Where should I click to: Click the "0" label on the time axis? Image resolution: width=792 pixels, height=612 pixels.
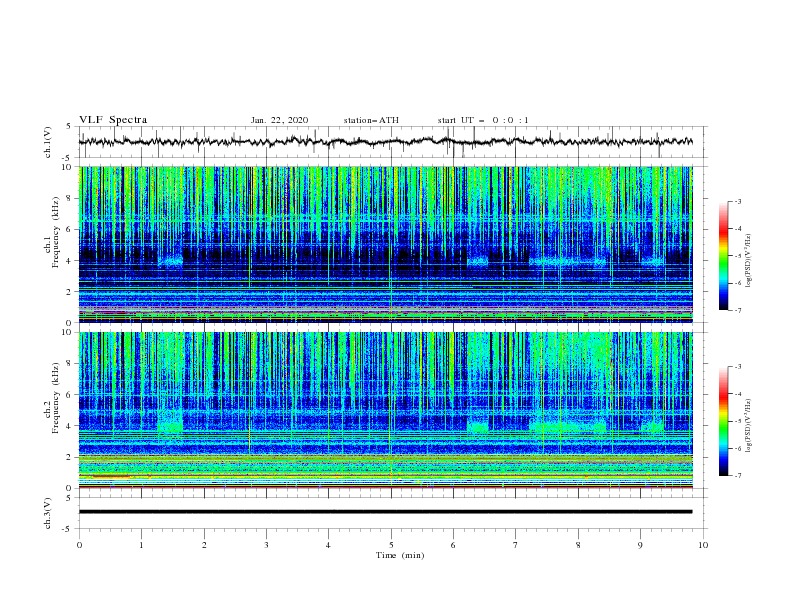[79, 545]
